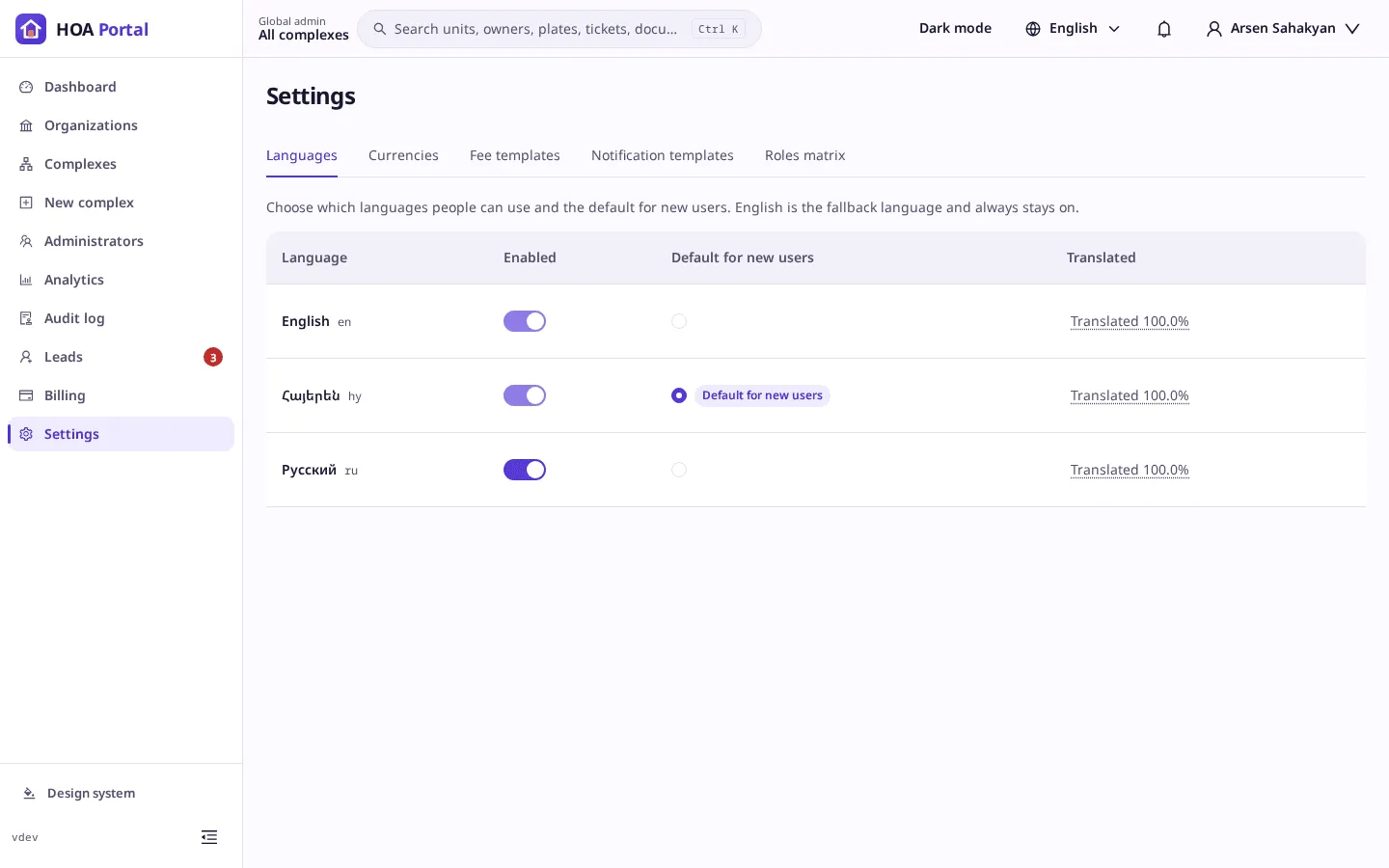The width and height of the screenshot is (1389, 868).
Task: Click the 'hy' language code
Action: coord(355,396)
